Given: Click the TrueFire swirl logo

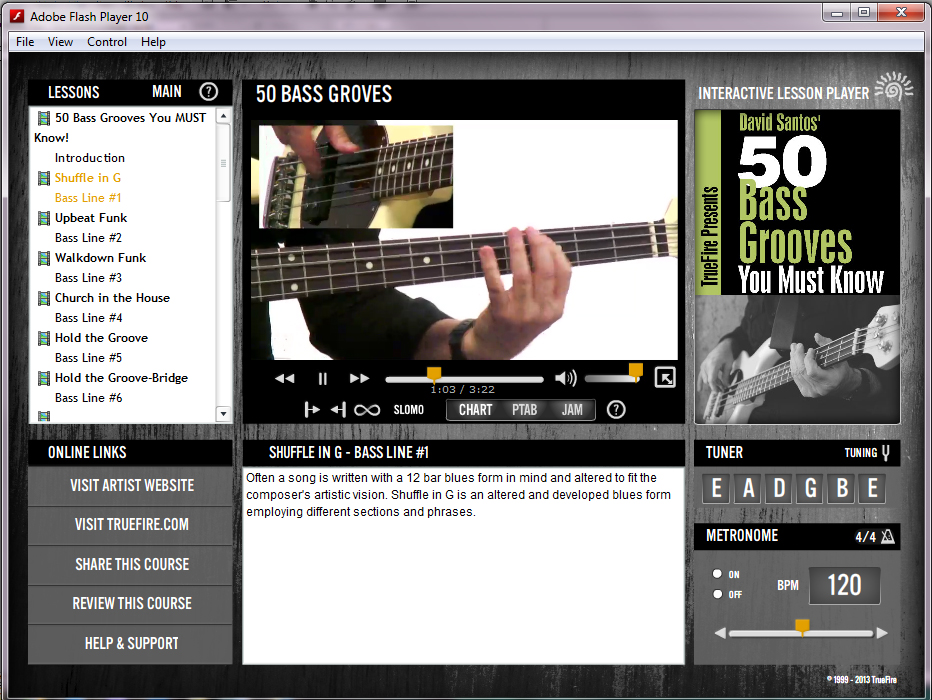Looking at the screenshot, I should pos(893,86).
